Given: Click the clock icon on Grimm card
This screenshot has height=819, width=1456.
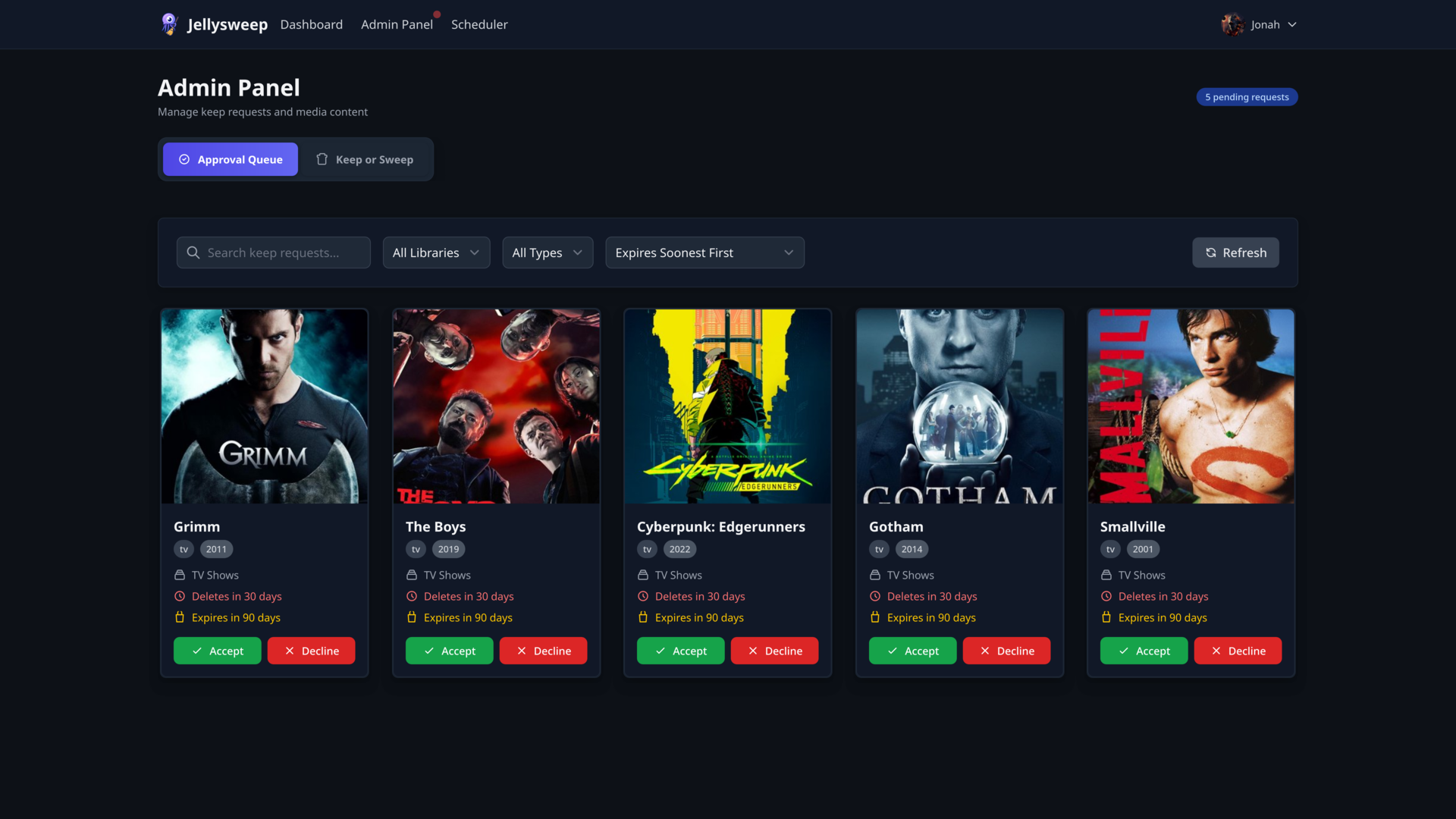Looking at the screenshot, I should pos(180,597).
